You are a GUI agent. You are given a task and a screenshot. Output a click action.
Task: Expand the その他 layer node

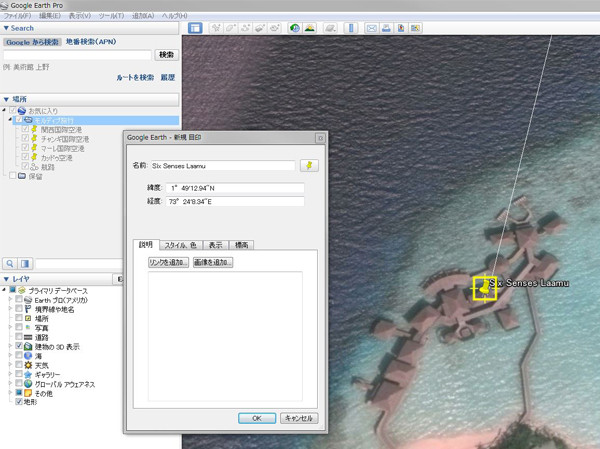click(x=10, y=393)
